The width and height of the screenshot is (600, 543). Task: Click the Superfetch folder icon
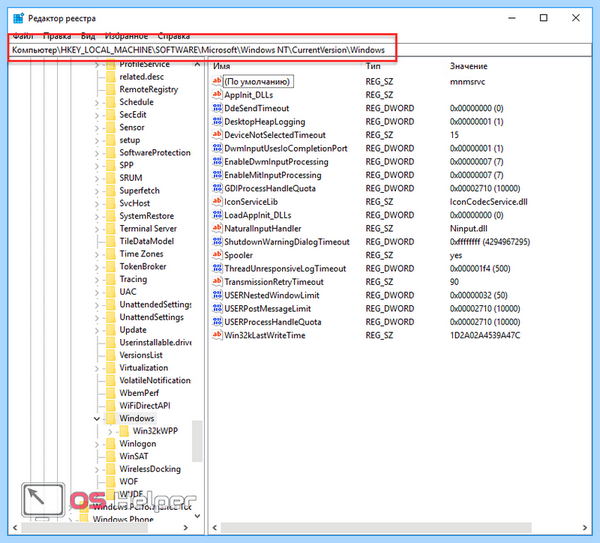click(111, 190)
